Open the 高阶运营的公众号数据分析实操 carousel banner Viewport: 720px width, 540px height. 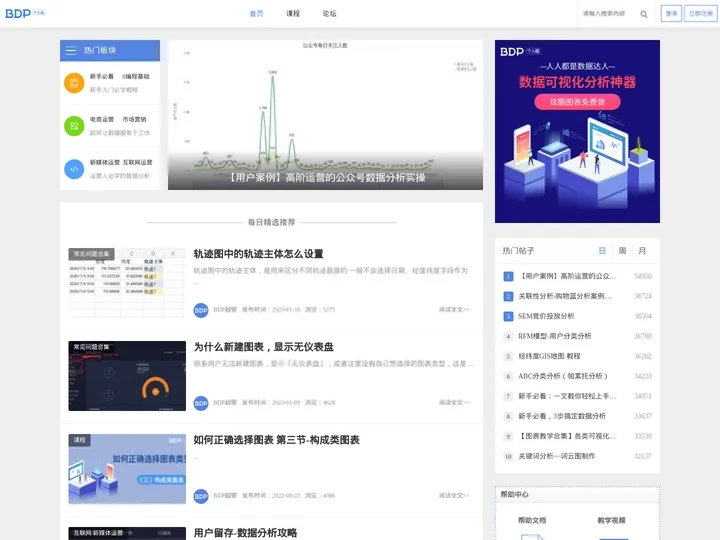pos(325,115)
